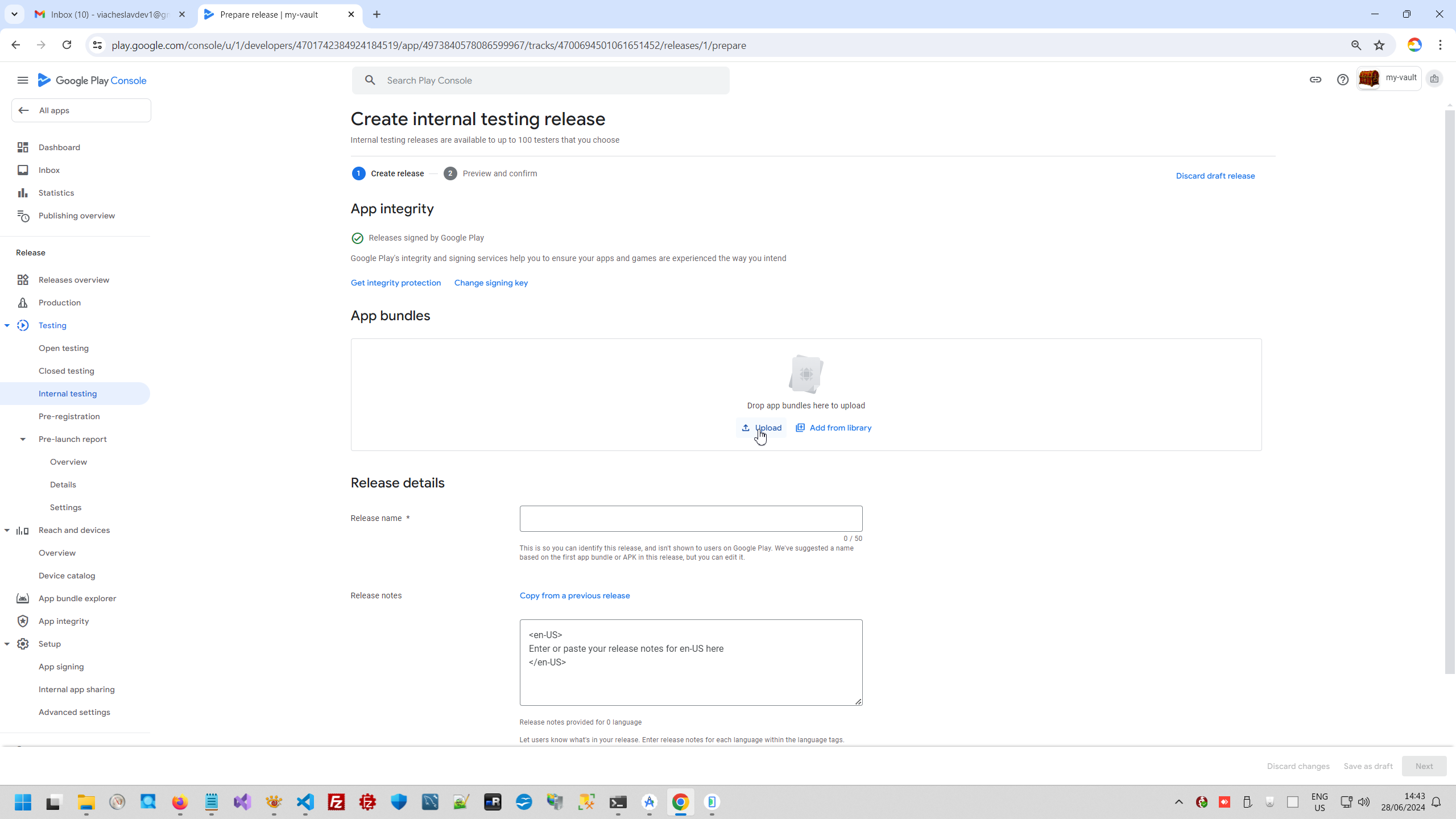
Task: Bookmark this page with star icon
Action: point(1379,45)
